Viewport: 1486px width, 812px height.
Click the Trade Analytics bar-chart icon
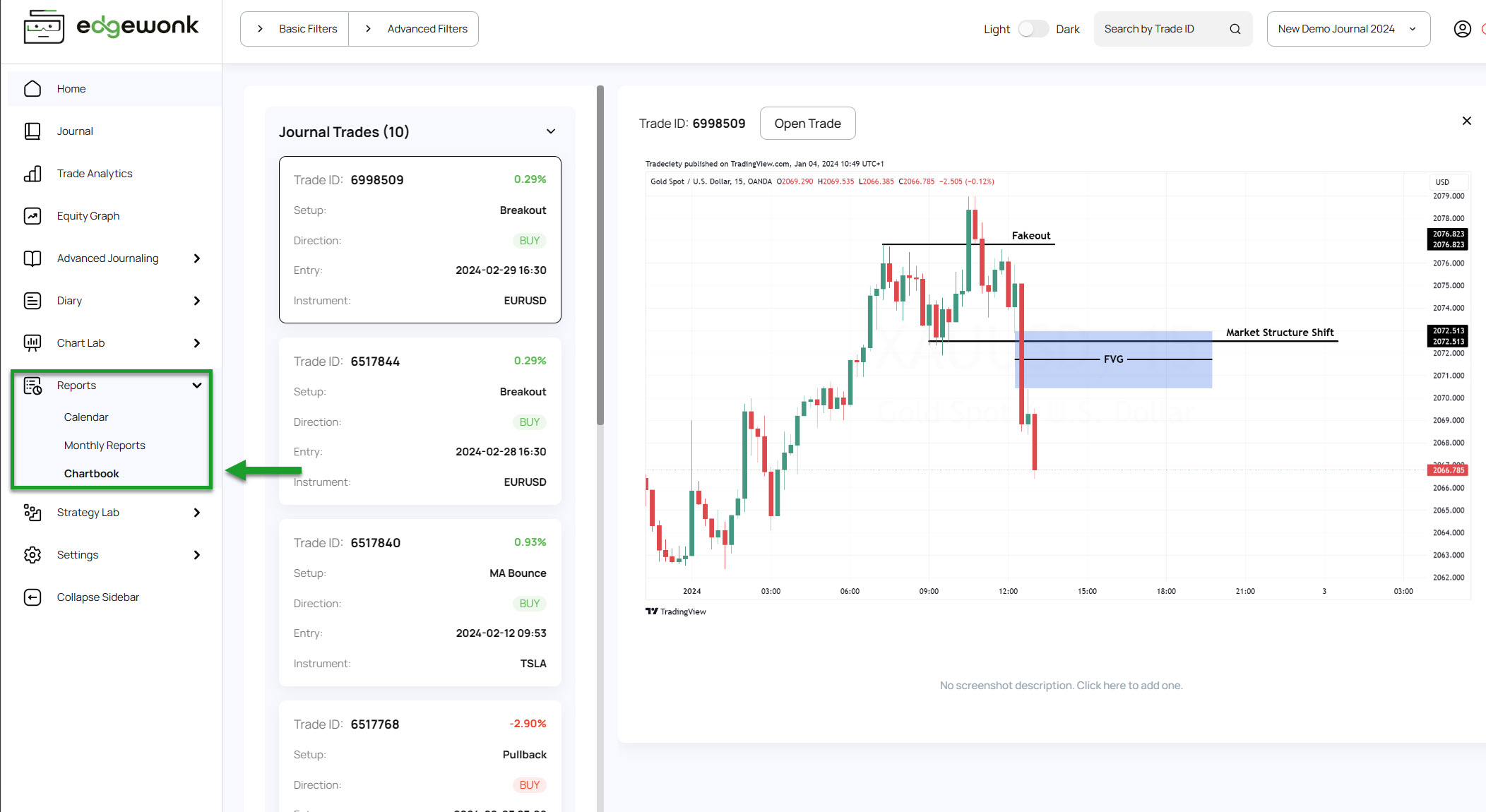[32, 174]
